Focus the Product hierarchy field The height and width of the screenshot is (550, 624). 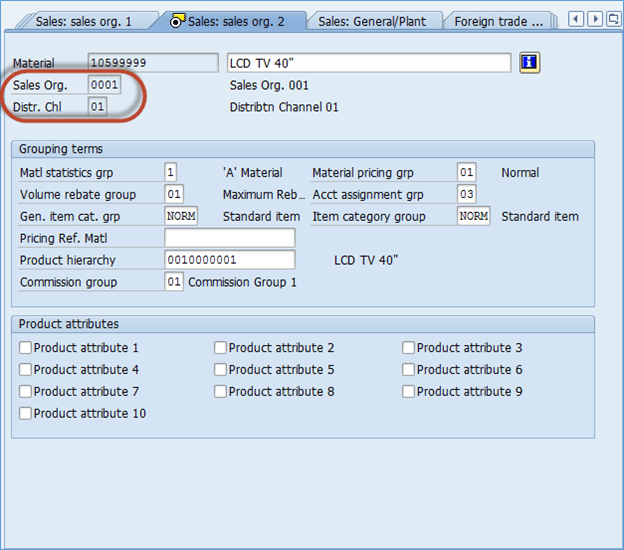pyautogui.click(x=229, y=260)
